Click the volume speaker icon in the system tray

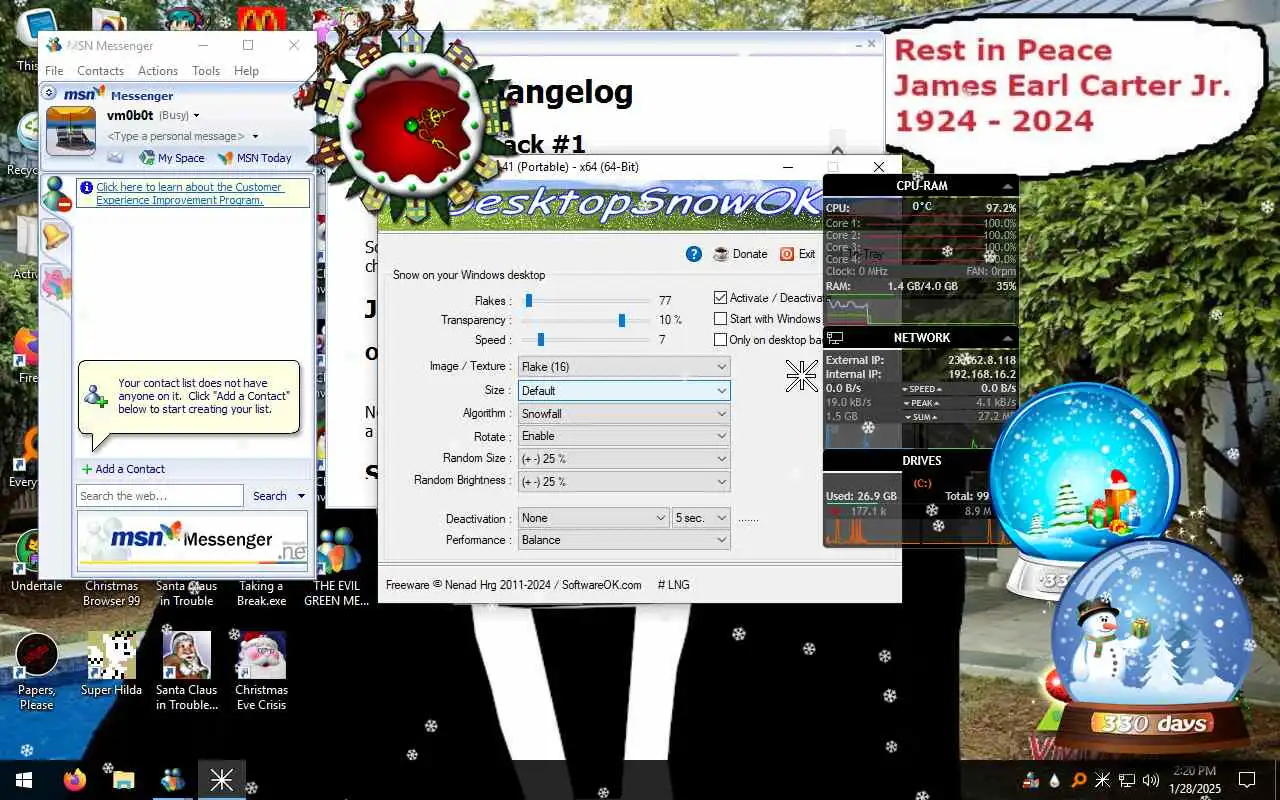click(x=1150, y=780)
